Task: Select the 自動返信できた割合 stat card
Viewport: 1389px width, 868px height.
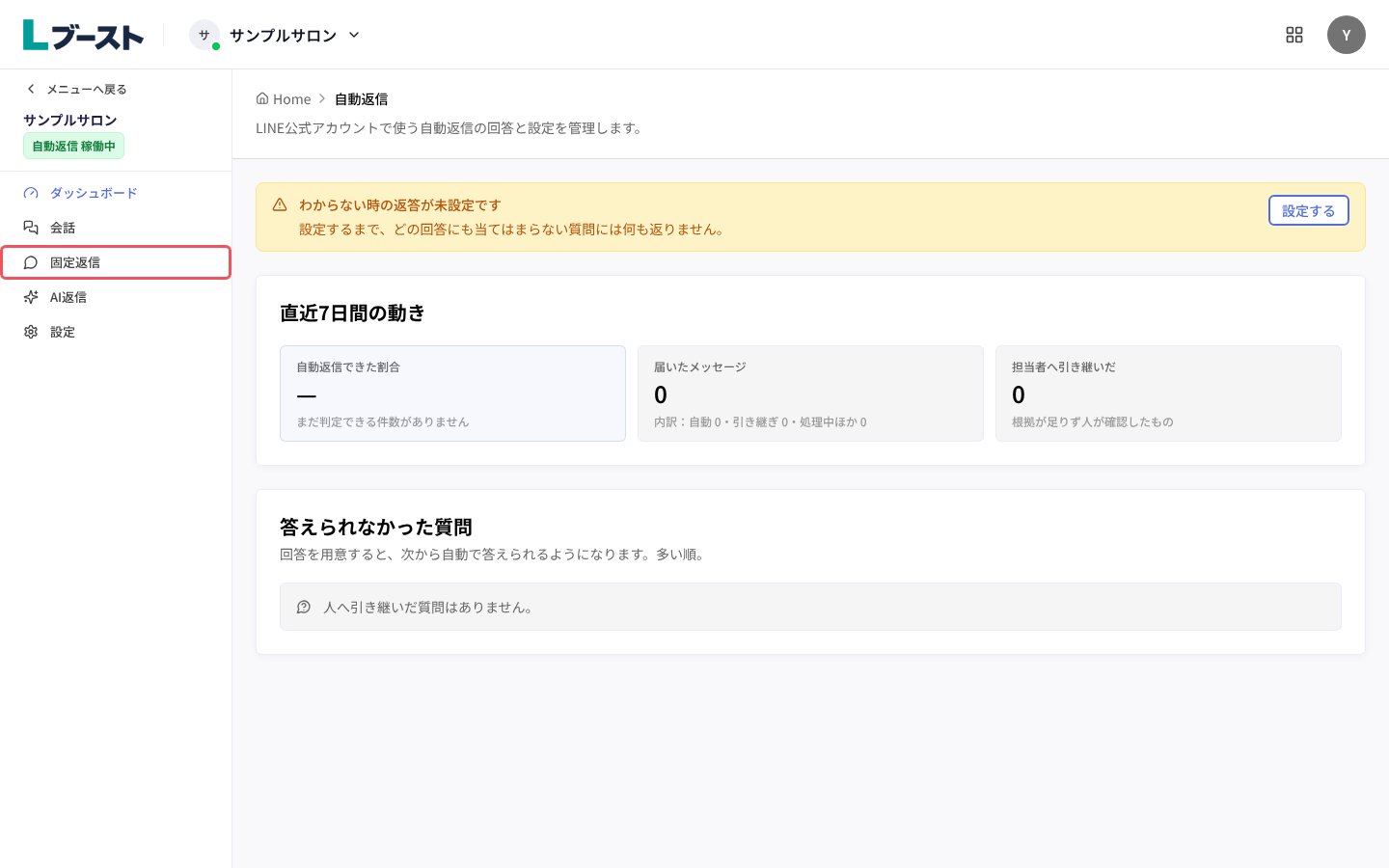Action: tap(452, 393)
